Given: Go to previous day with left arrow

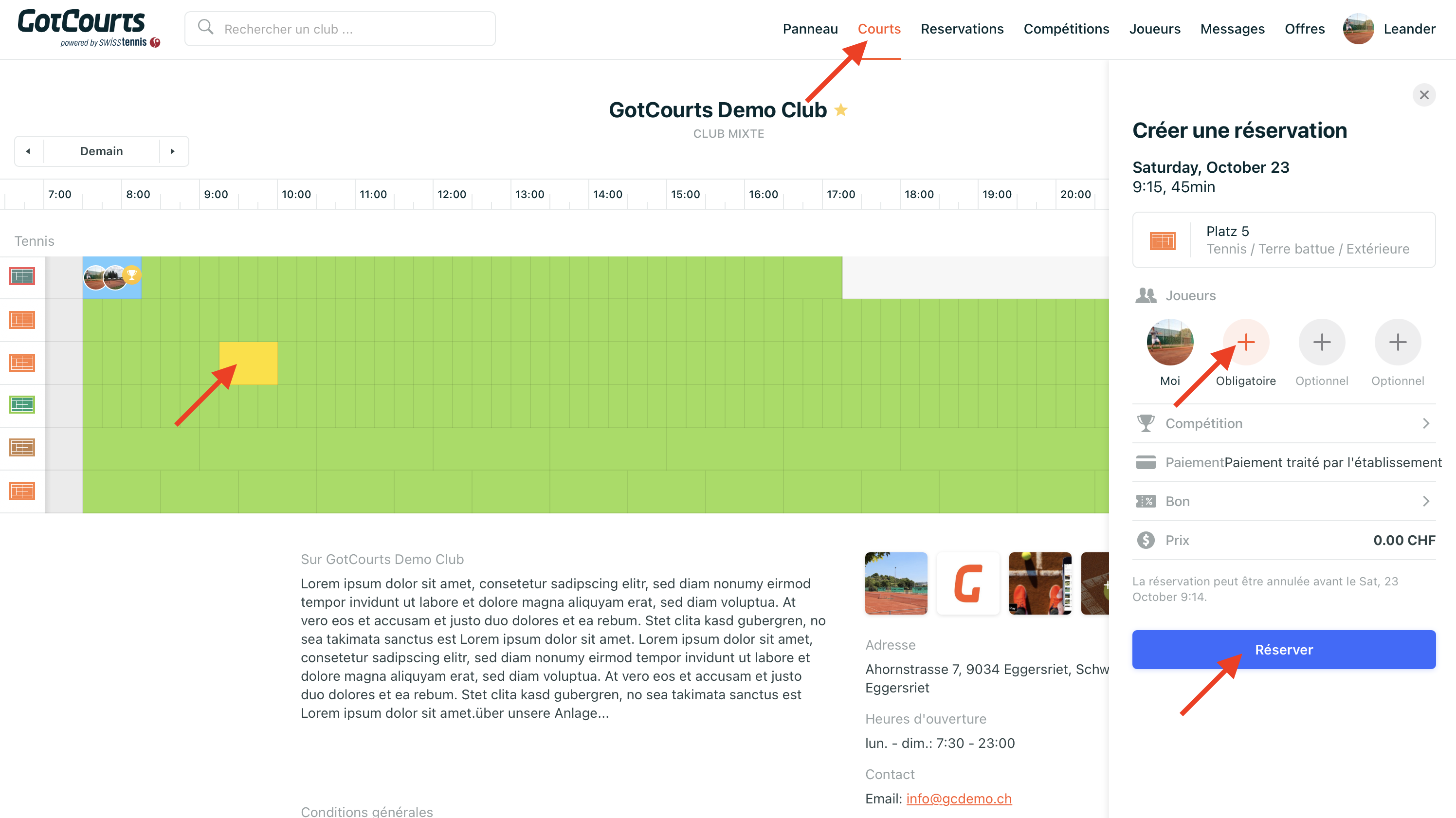Looking at the screenshot, I should pos(28,151).
